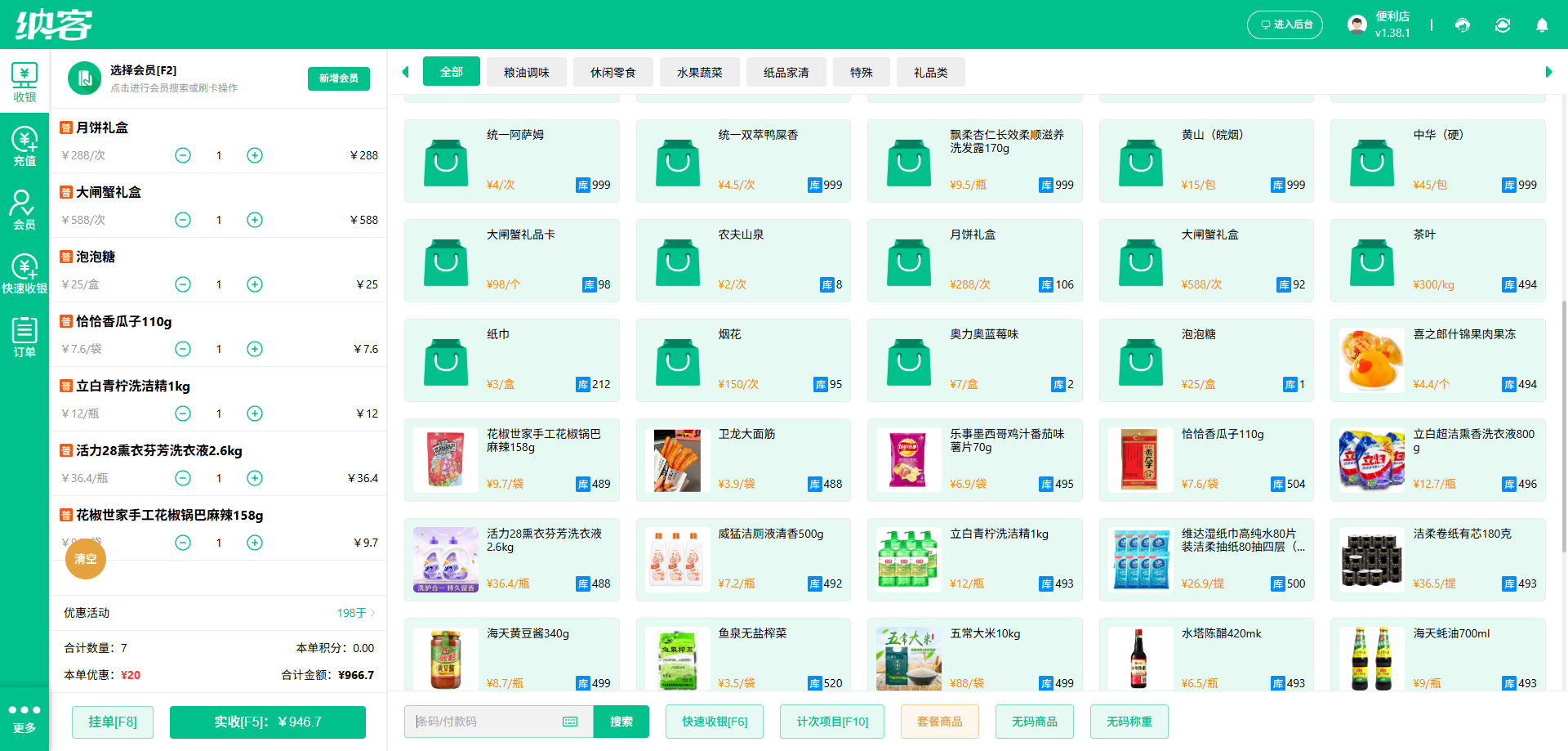The width and height of the screenshot is (1568, 751).
Task: Open the 充值 recharge sidebar icon
Action: 24,146
